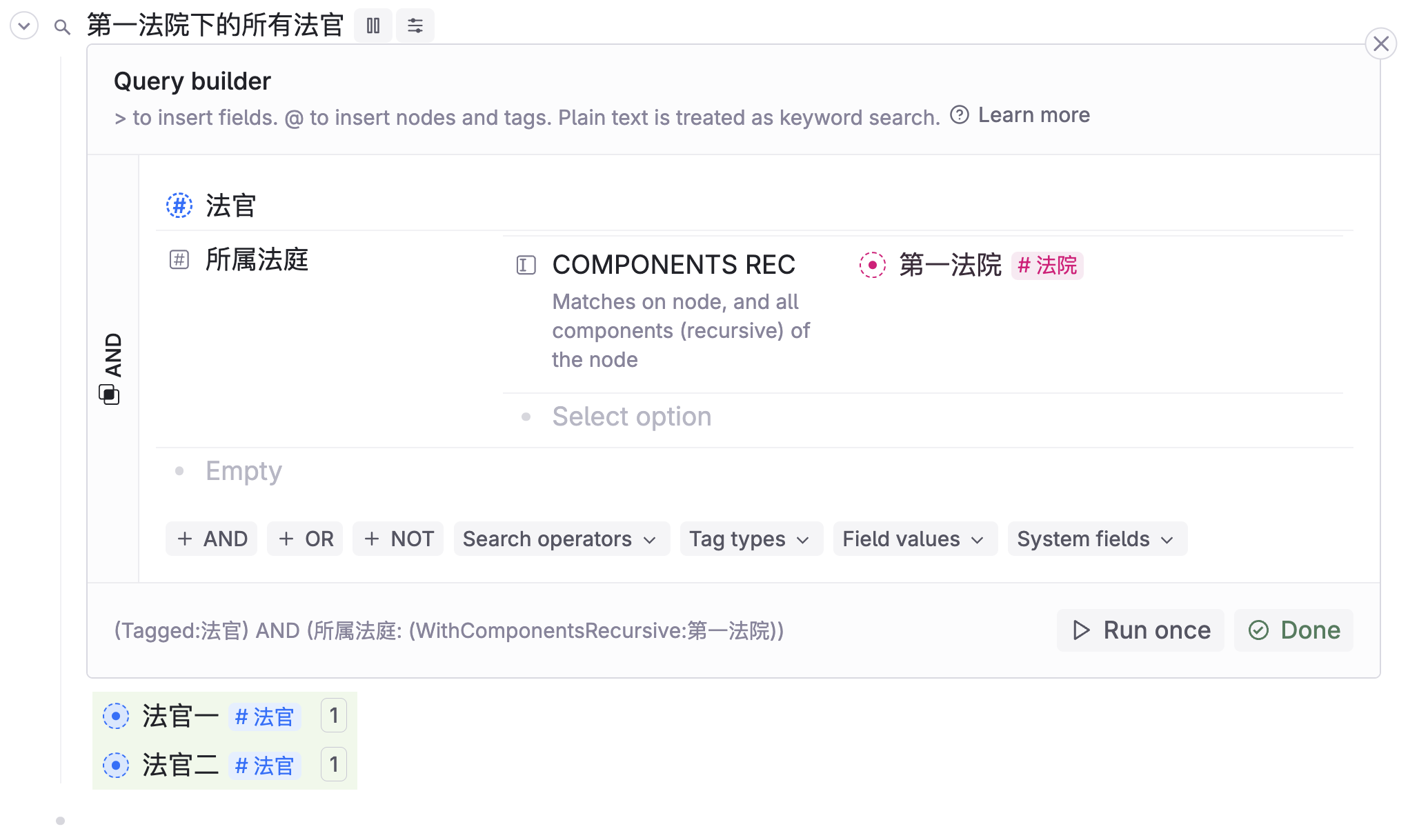Image resolution: width=1428 pixels, height=840 pixels.
Task: Open the Tag types dropdown
Action: pos(751,539)
